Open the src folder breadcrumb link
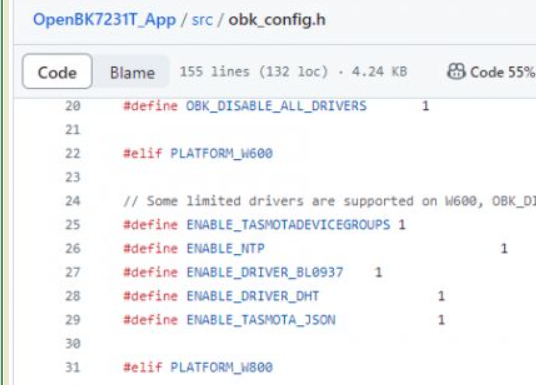This screenshot has width=536, height=385. click(202, 19)
